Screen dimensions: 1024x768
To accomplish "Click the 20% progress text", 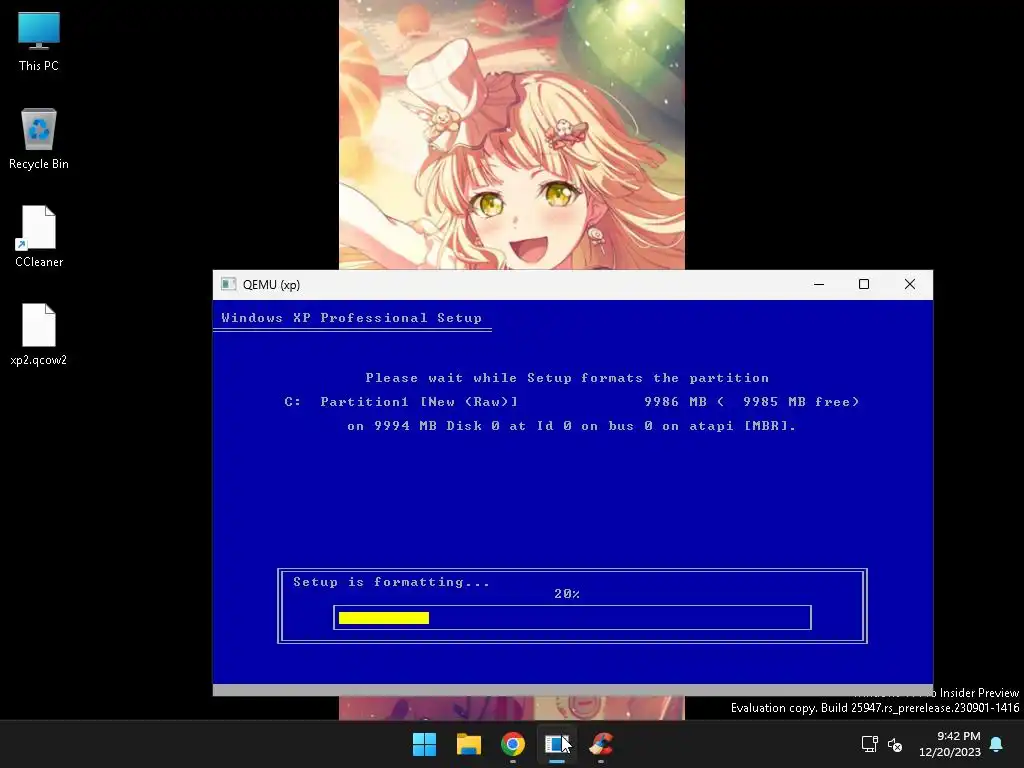I will point(567,594).
